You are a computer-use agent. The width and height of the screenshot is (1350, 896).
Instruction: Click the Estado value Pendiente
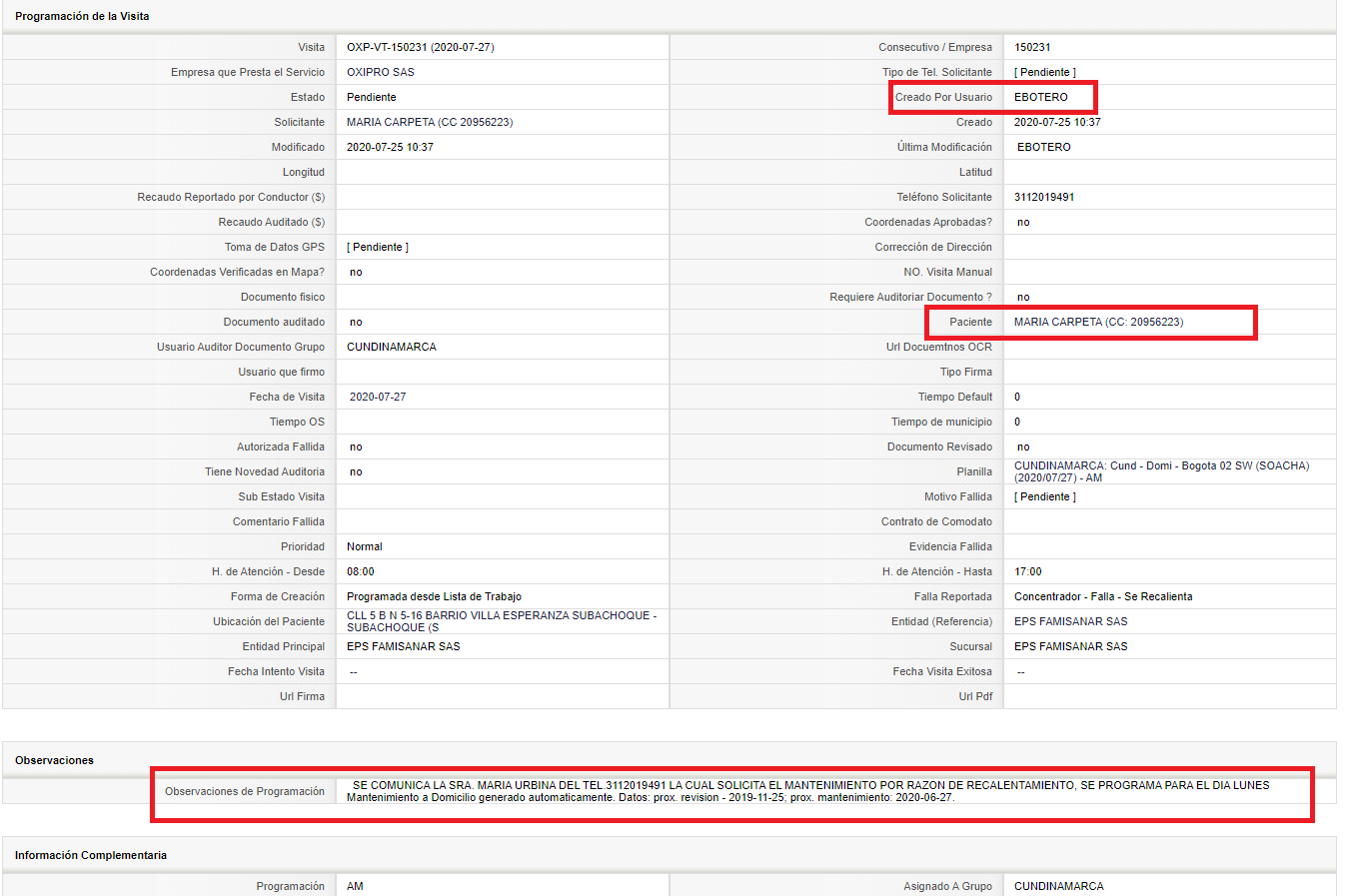(372, 97)
